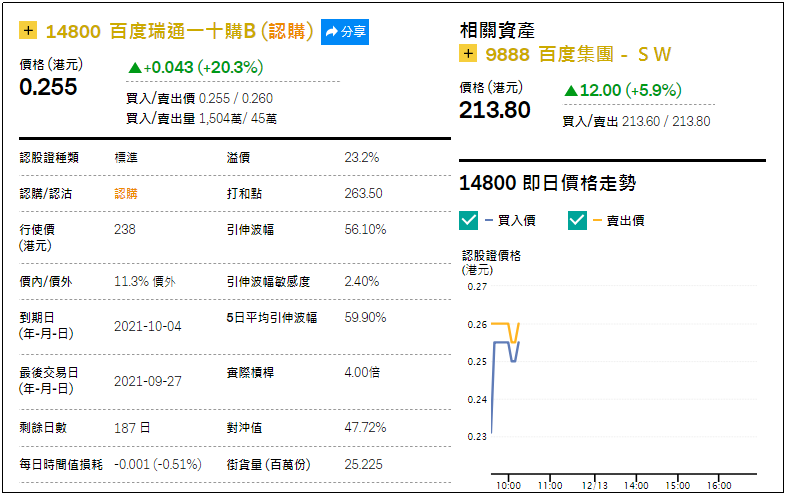Click the 10:00 time axis marker

(508, 485)
